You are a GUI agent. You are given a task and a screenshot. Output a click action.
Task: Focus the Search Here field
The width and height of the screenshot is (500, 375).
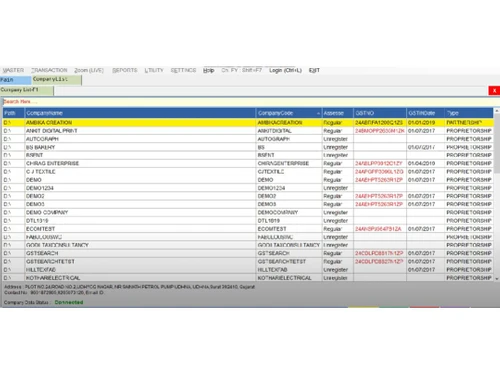(x=247, y=102)
